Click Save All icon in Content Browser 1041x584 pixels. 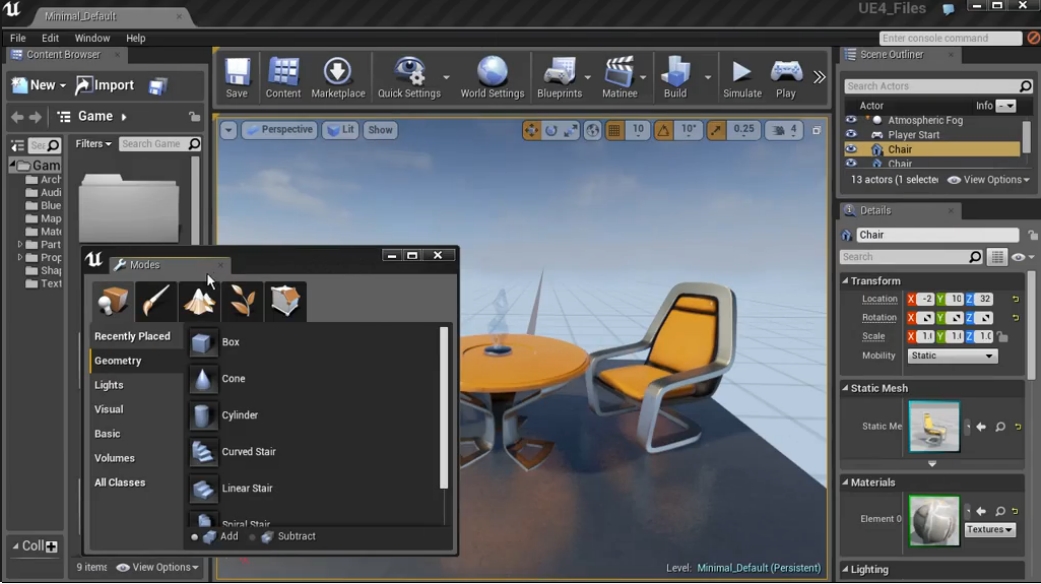pyautogui.click(x=157, y=86)
